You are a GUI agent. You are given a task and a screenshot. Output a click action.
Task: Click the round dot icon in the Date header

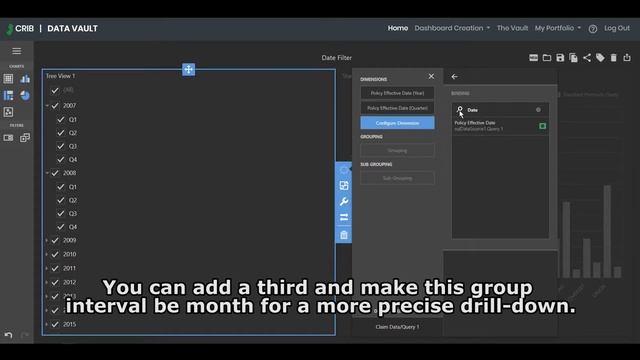coord(538,110)
